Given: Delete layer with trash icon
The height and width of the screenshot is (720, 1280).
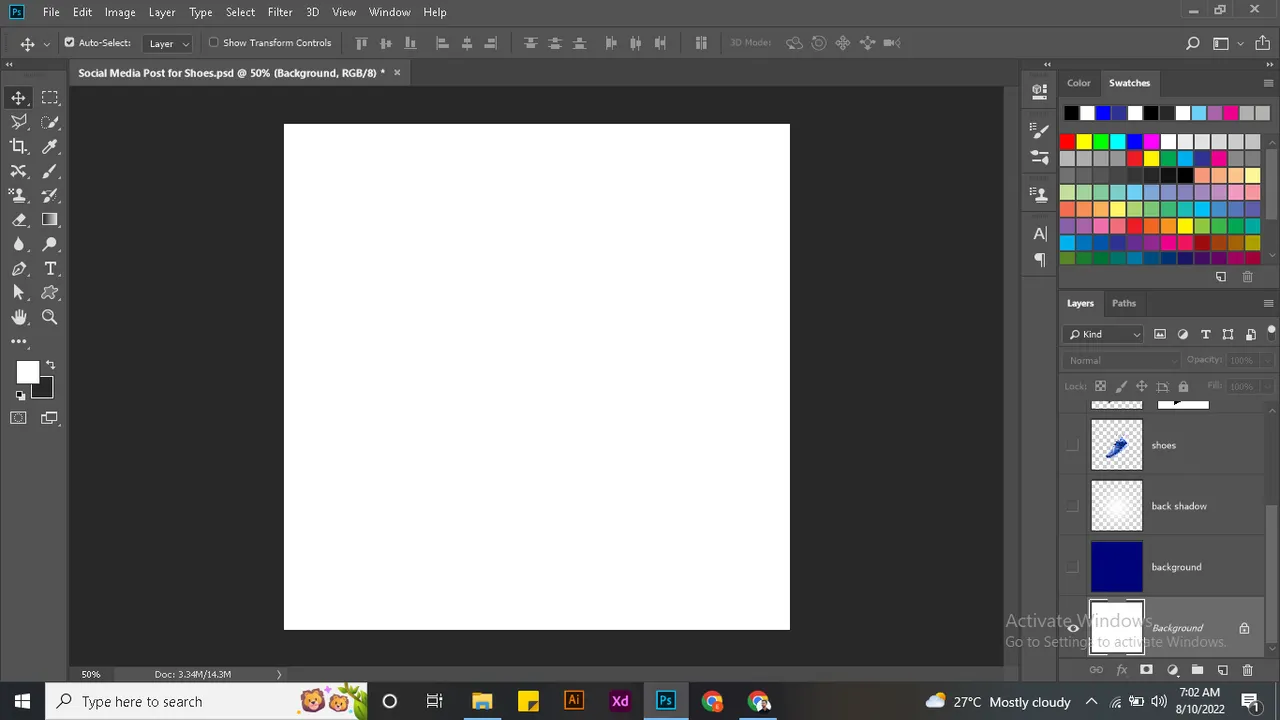Looking at the screenshot, I should click(x=1247, y=670).
